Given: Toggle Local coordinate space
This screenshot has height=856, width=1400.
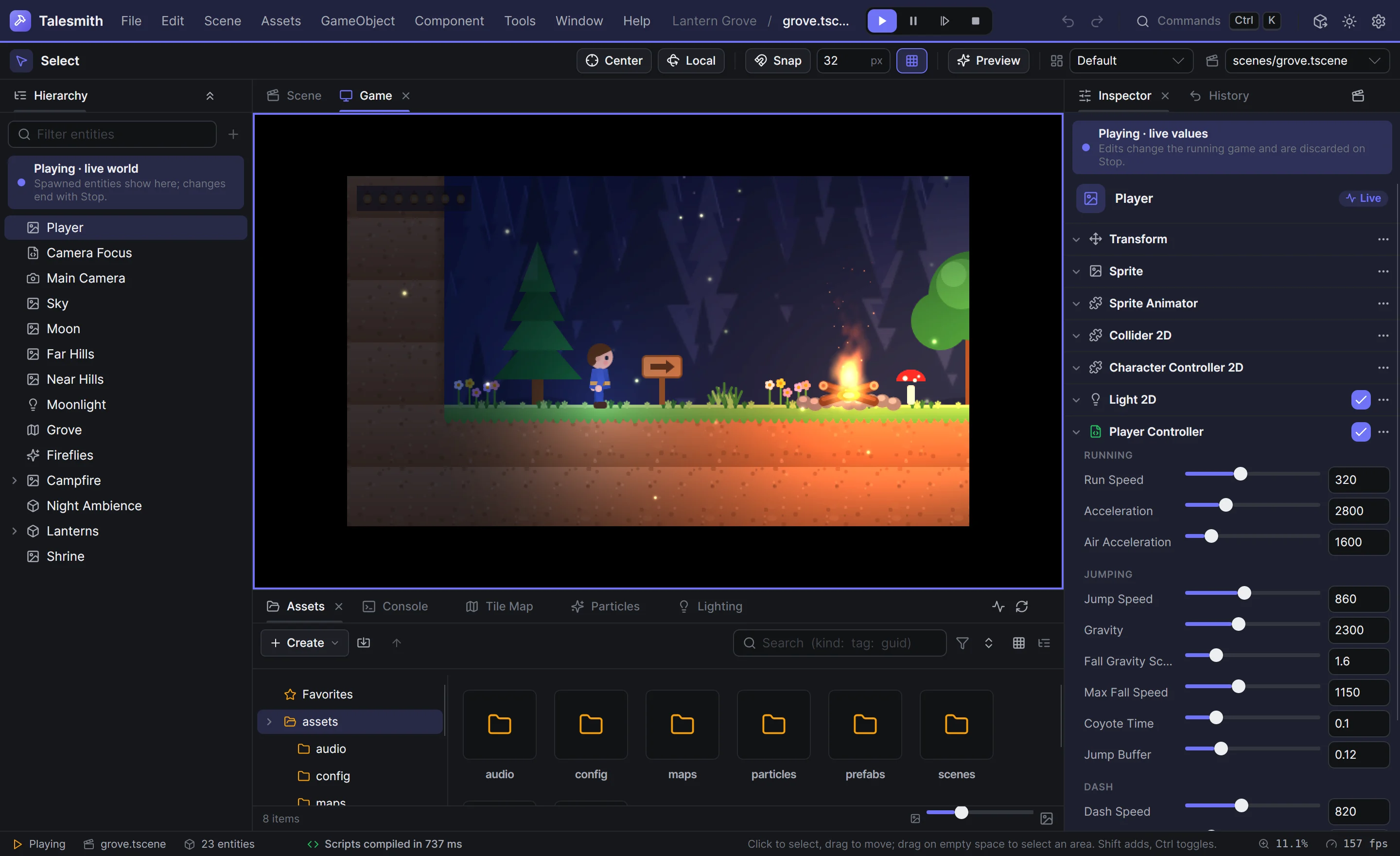Looking at the screenshot, I should 691,61.
